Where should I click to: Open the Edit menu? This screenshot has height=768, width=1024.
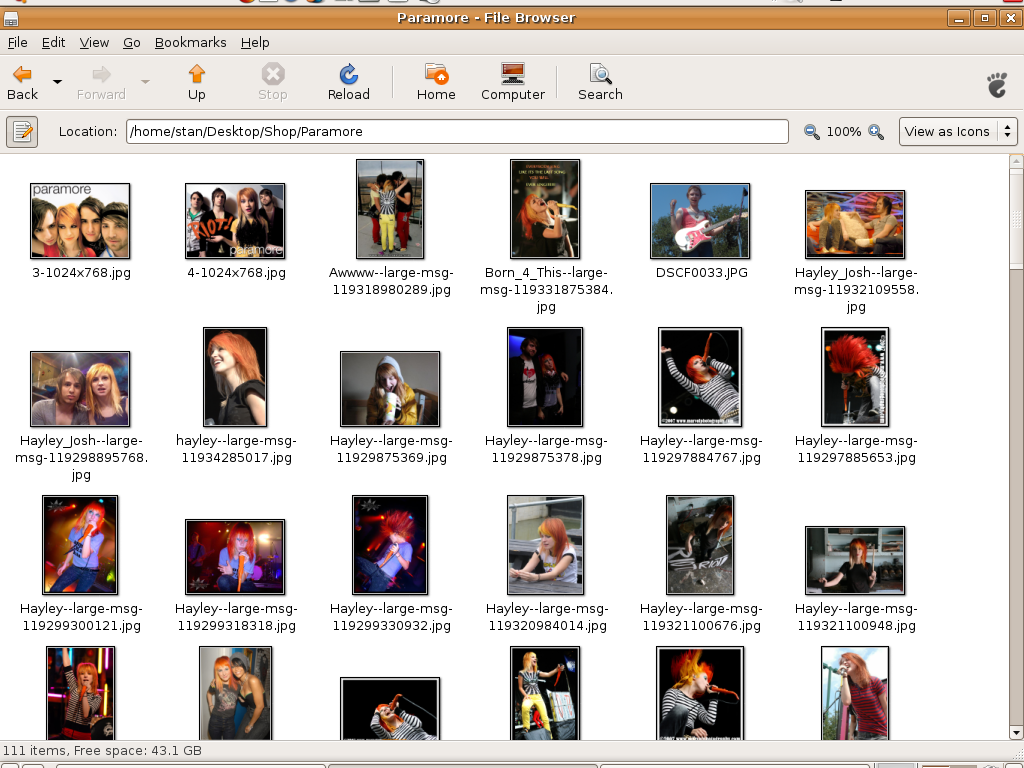[53, 42]
